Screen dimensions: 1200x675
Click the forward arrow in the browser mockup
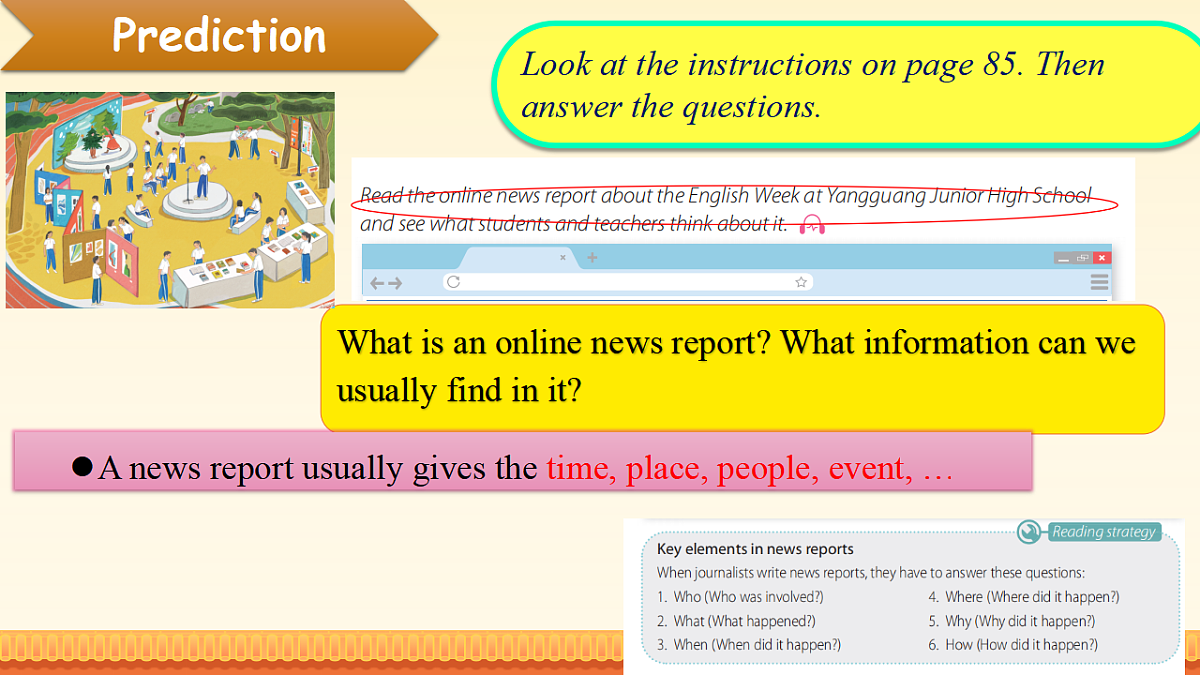395,283
